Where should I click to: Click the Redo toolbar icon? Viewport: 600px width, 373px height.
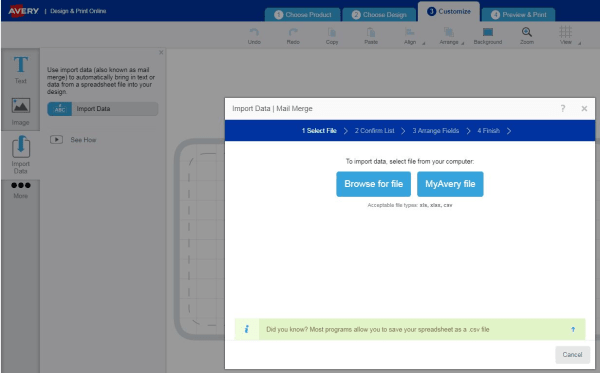click(293, 36)
